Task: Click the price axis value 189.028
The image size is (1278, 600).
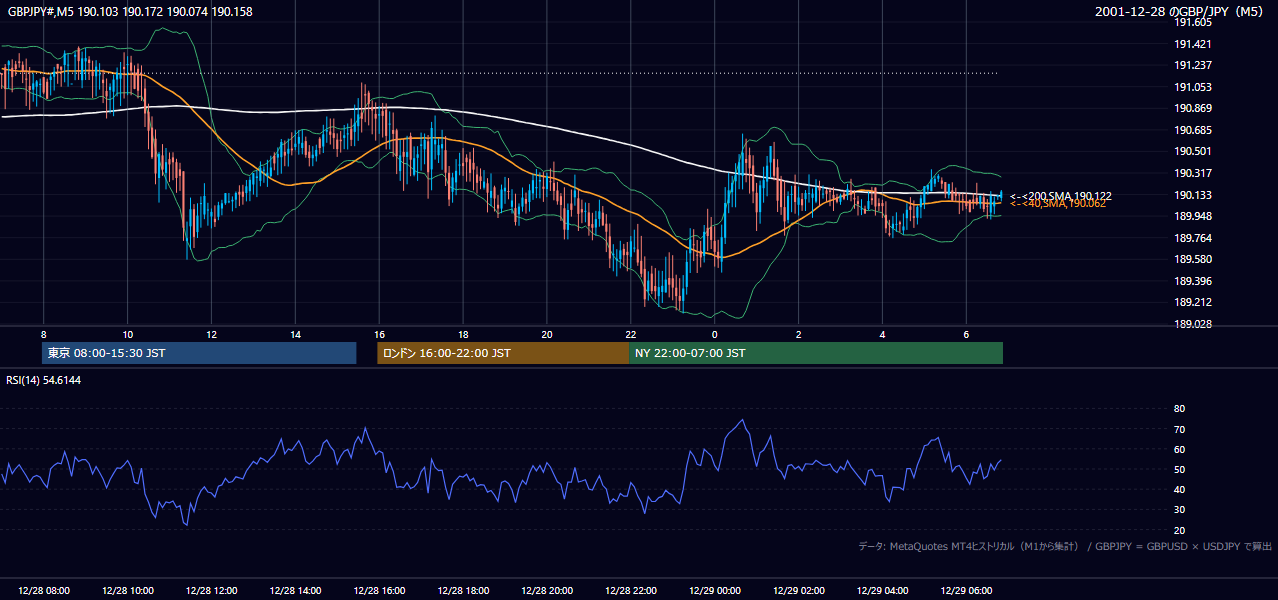Action: (1193, 324)
